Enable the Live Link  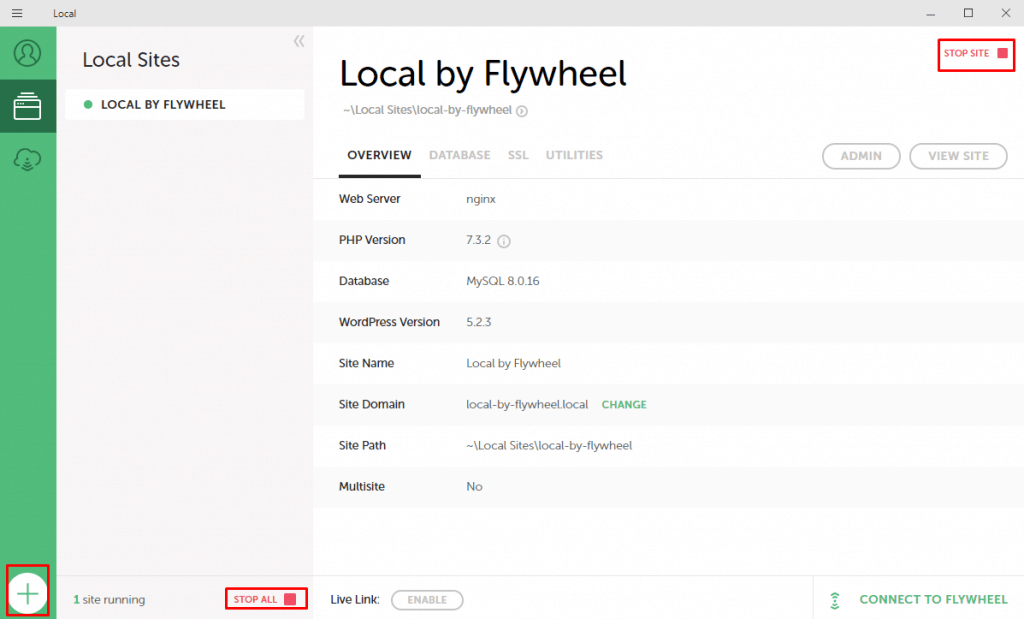(427, 599)
